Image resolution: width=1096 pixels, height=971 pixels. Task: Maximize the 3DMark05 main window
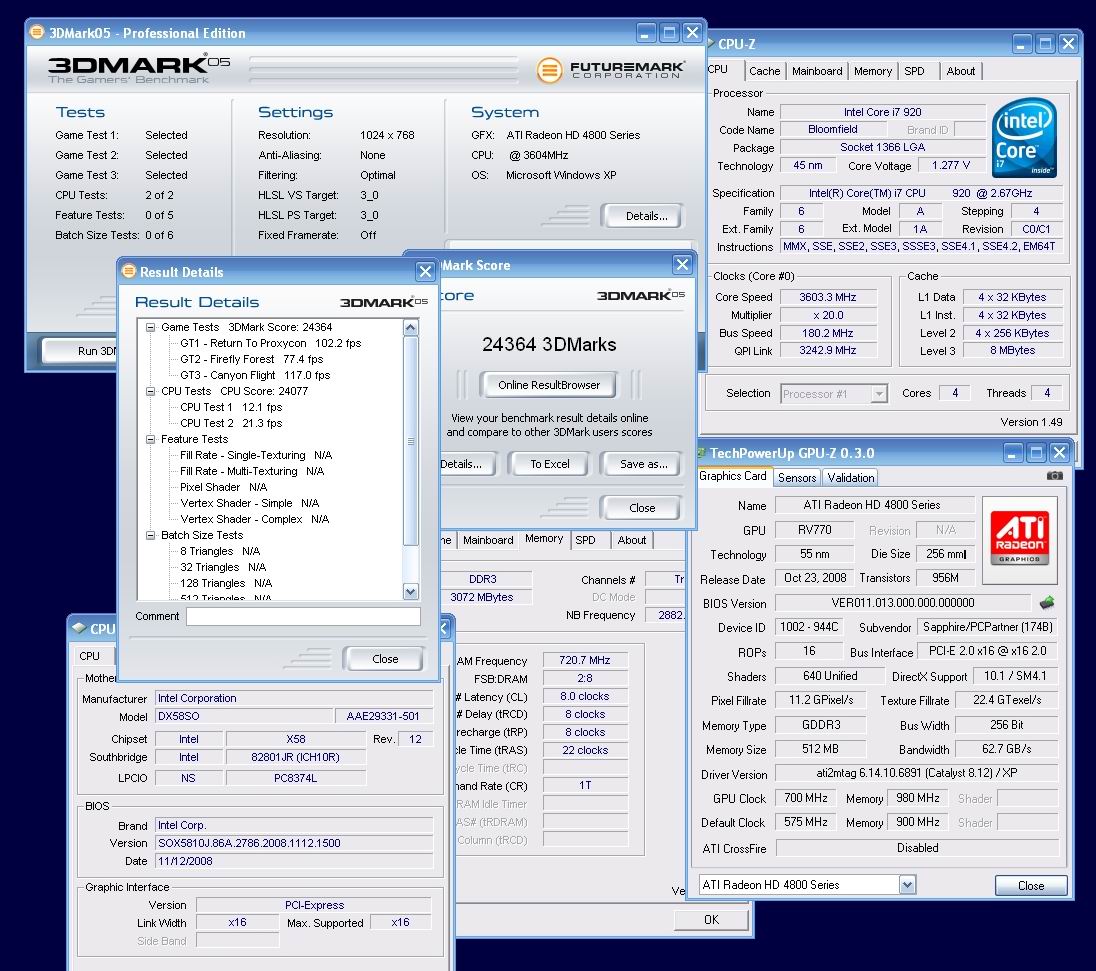click(669, 32)
